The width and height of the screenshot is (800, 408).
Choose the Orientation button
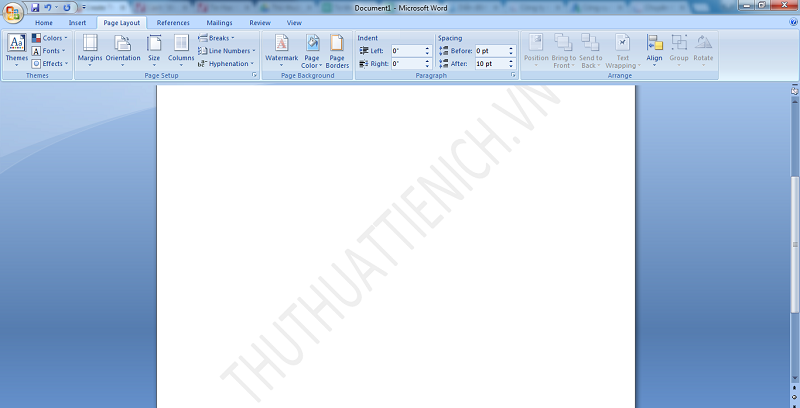(x=123, y=48)
